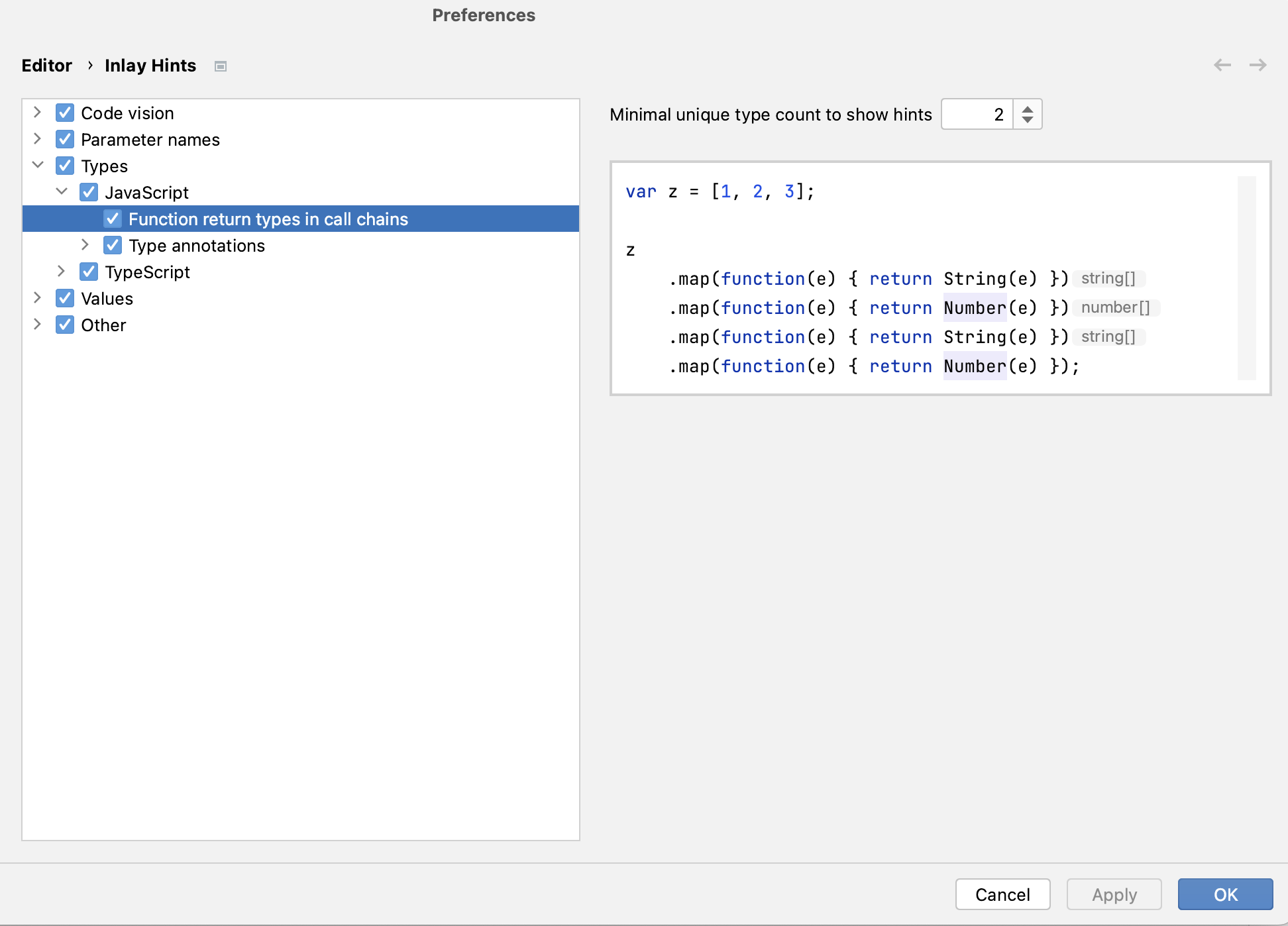Click the back navigation arrow icon
Viewport: 1288px width, 926px height.
tap(1222, 65)
